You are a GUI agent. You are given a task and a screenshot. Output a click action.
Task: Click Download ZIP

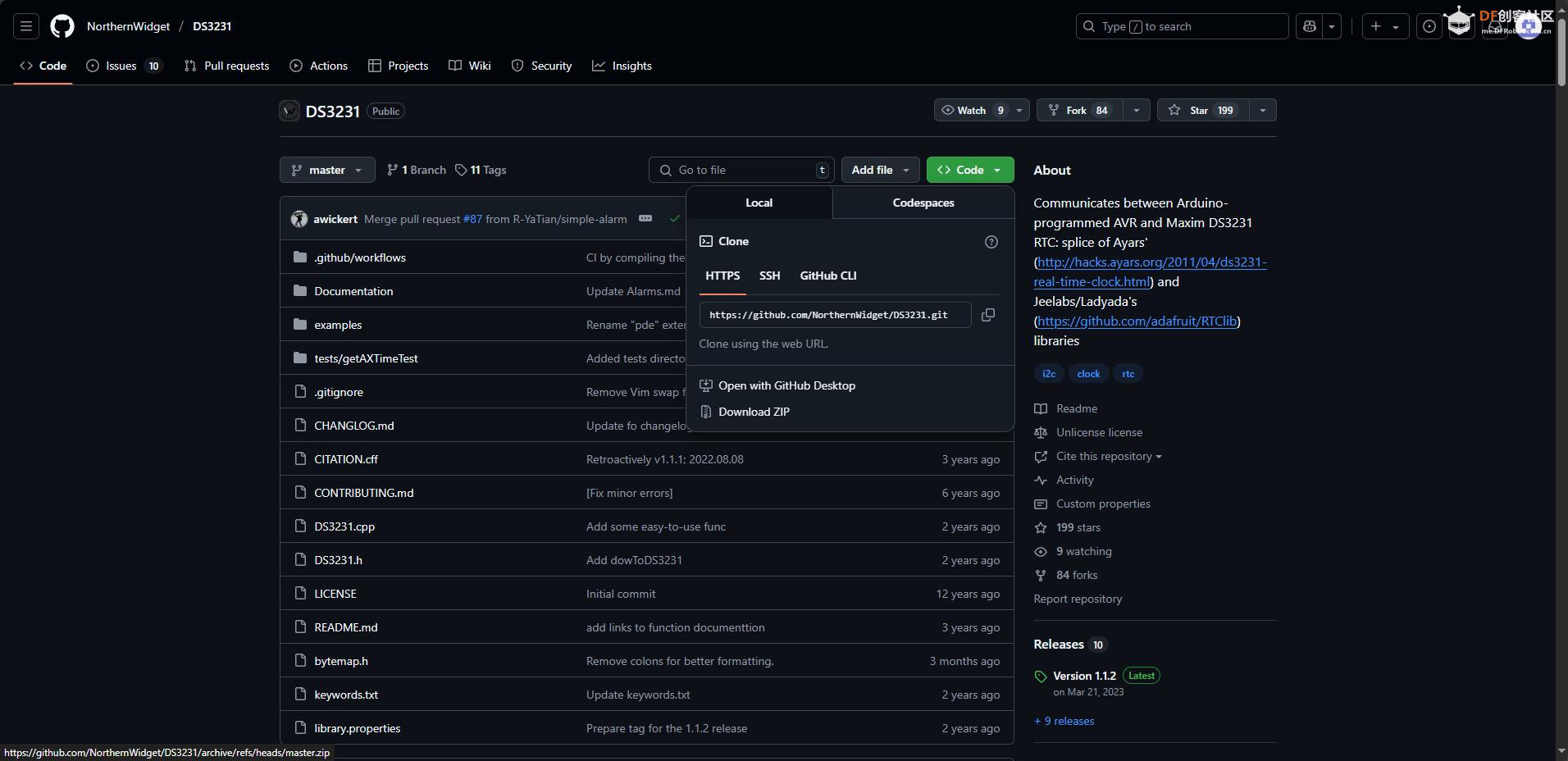click(x=754, y=412)
